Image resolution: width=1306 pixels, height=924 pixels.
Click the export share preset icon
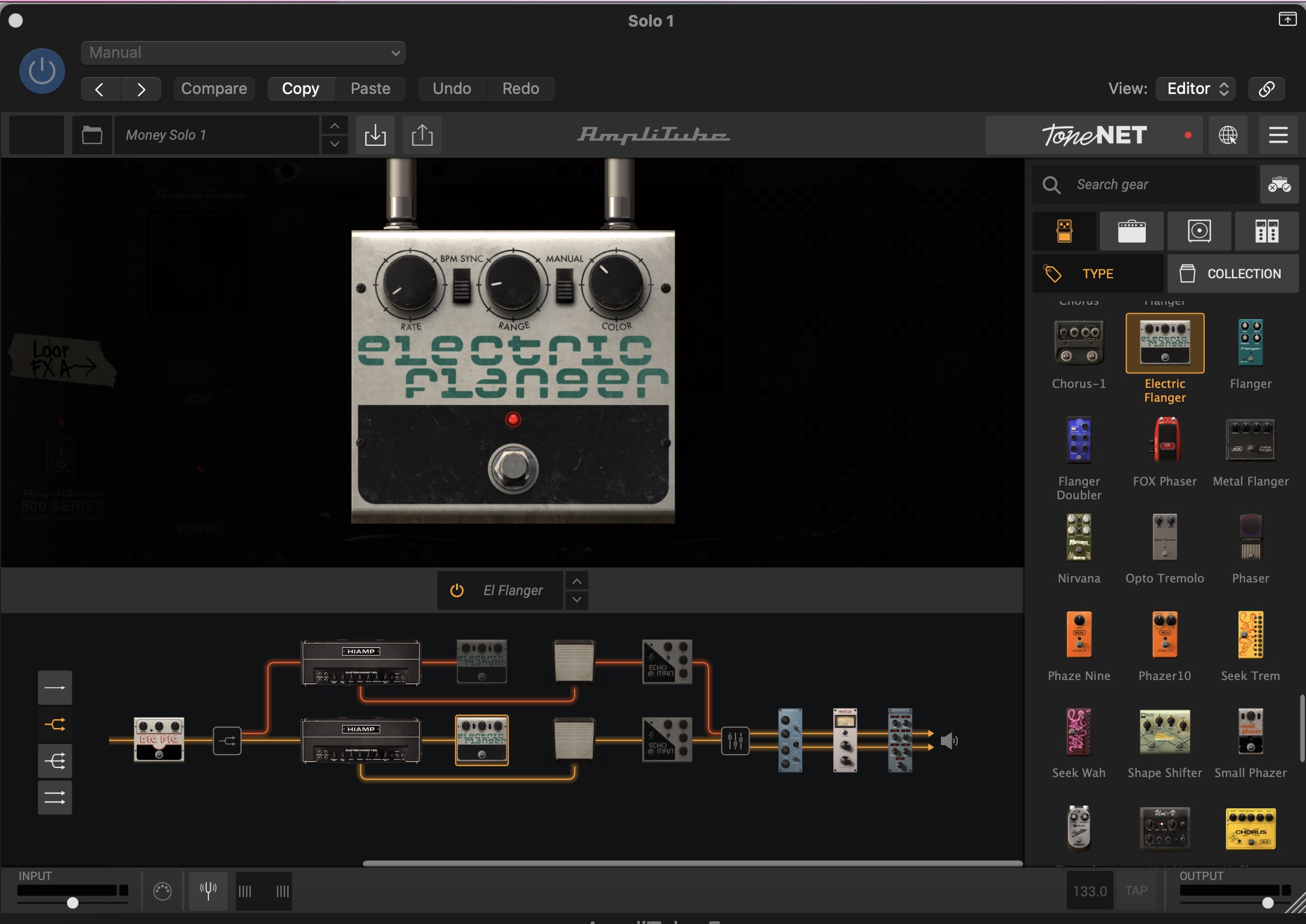pos(422,135)
